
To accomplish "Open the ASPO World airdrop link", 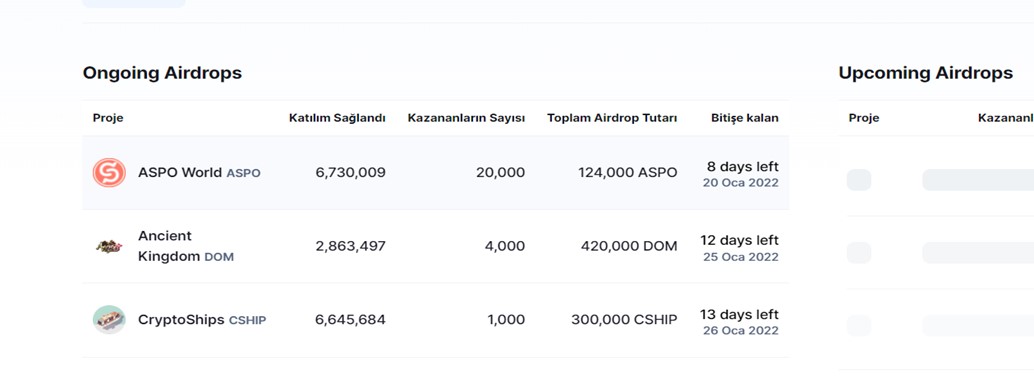I will coord(199,173).
